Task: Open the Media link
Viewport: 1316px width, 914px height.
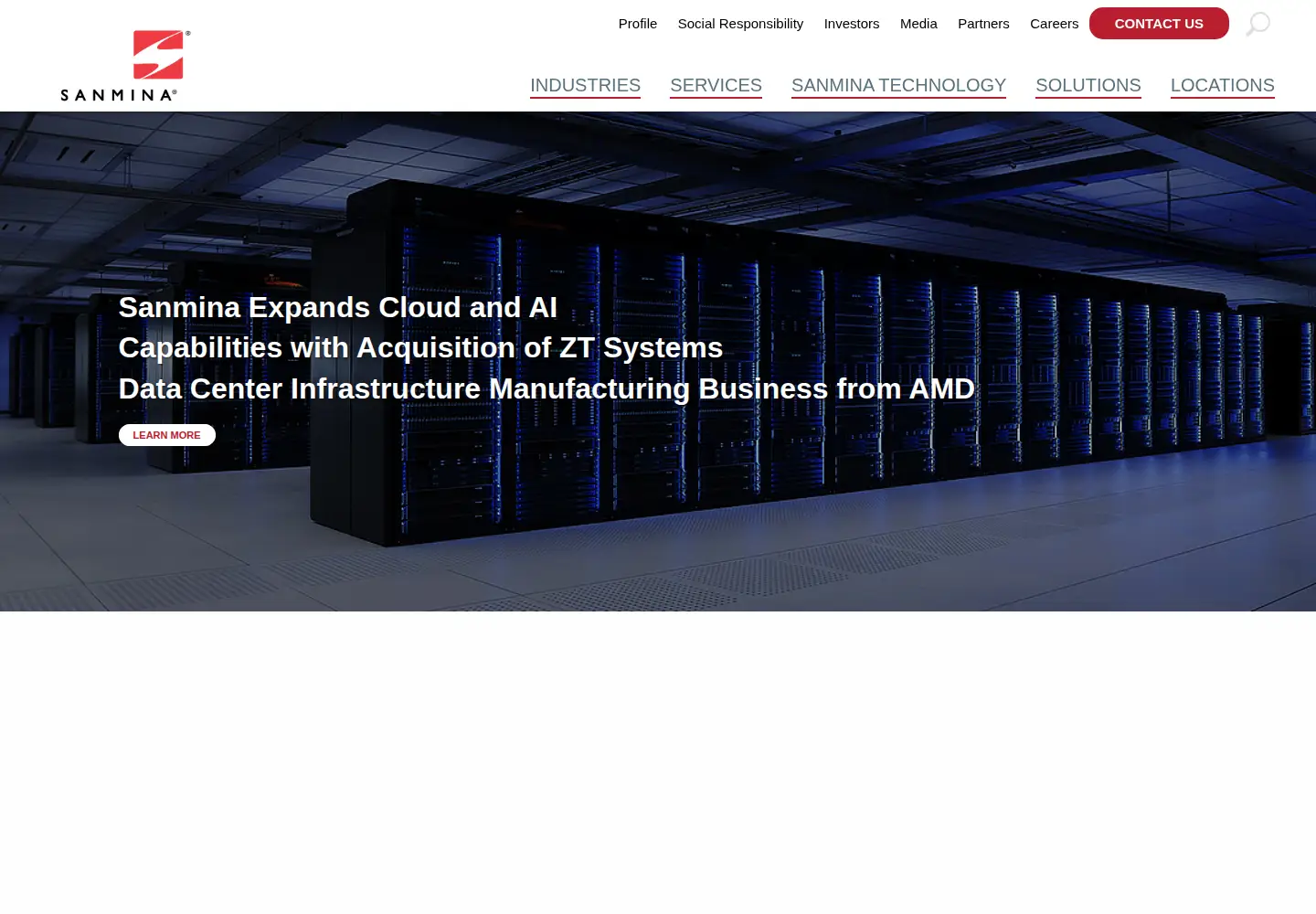Action: point(918,24)
